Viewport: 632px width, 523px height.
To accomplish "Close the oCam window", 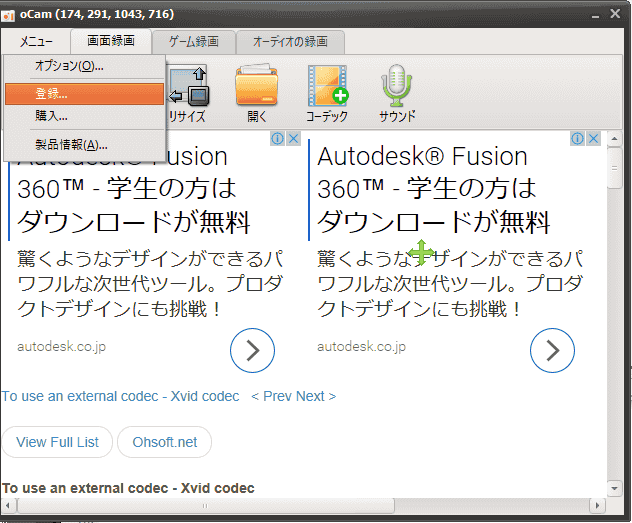I will [615, 14].
